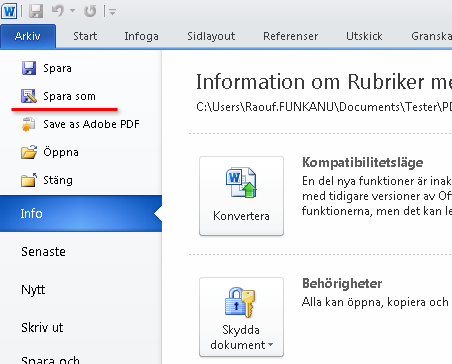Open the Referenser ribbon tab
This screenshot has width=452, height=364.
coord(290,36)
